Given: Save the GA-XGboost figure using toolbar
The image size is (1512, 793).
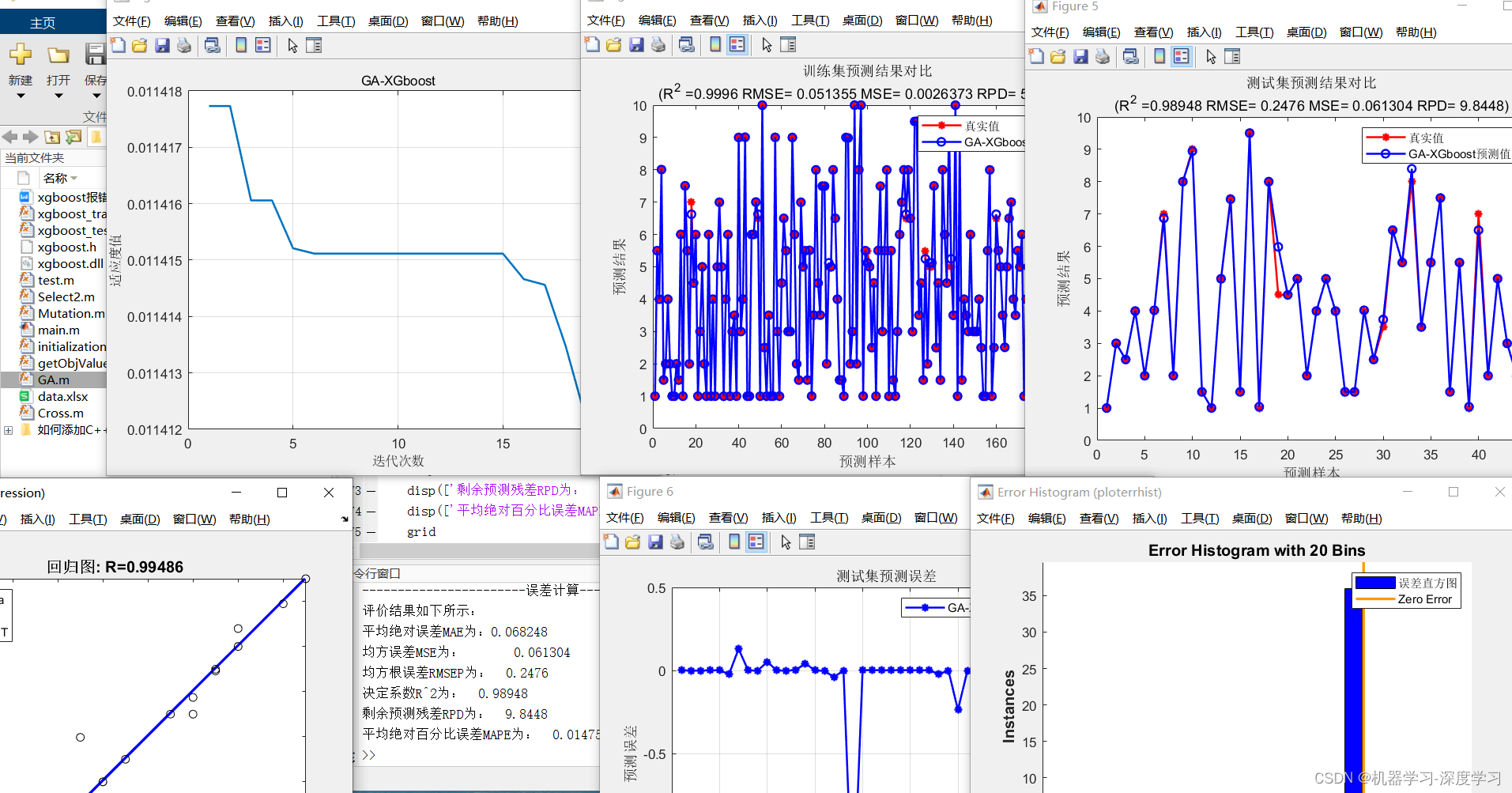Looking at the screenshot, I should point(162,45).
